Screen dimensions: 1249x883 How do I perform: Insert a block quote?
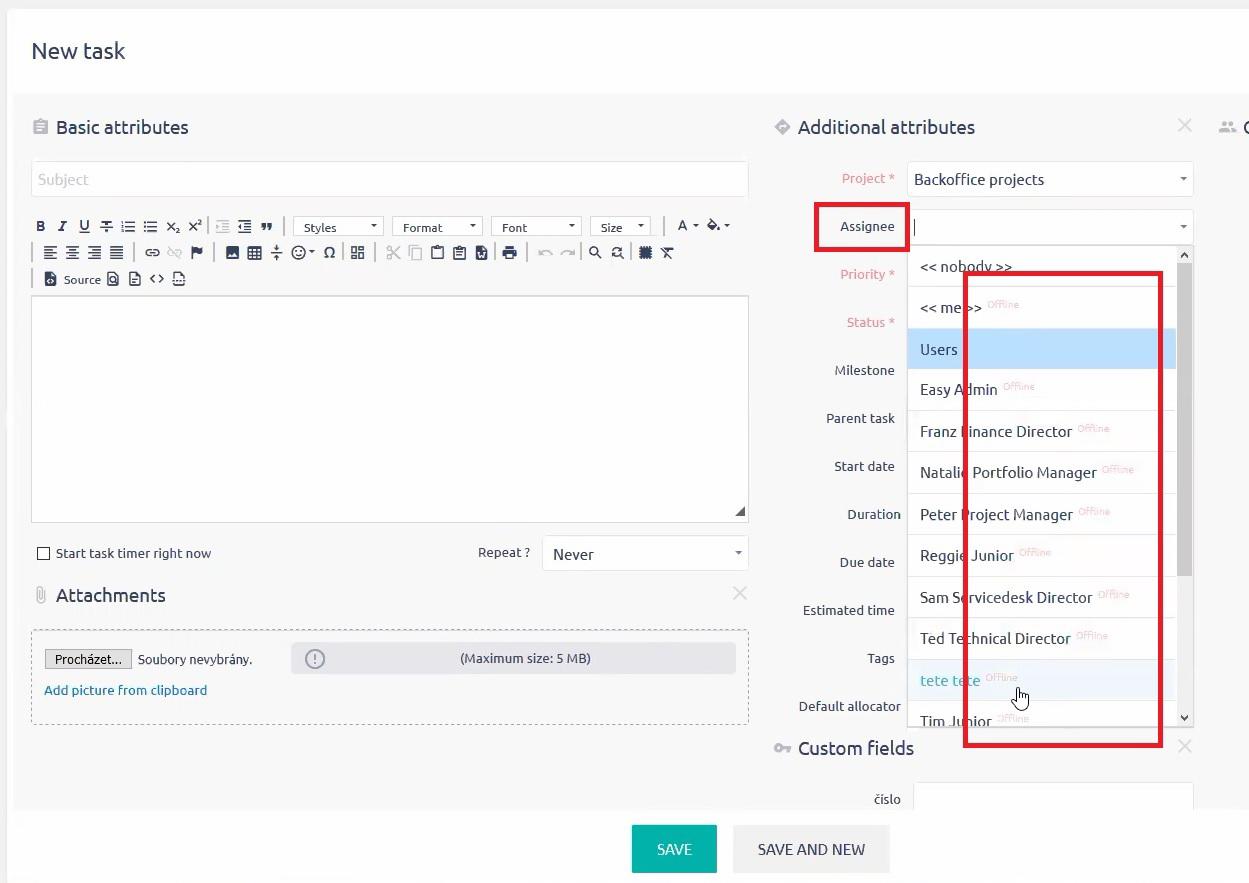(267, 226)
